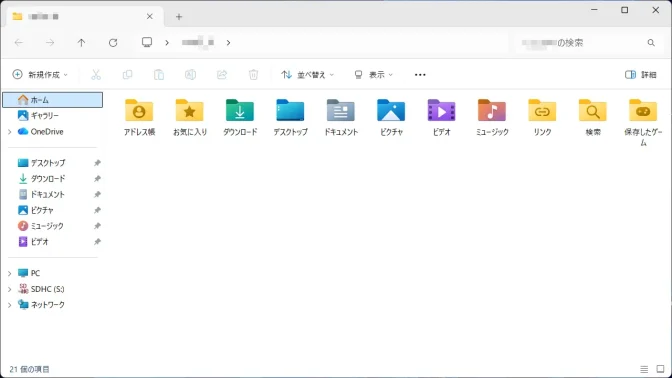Switch to details list view icon

point(644,369)
